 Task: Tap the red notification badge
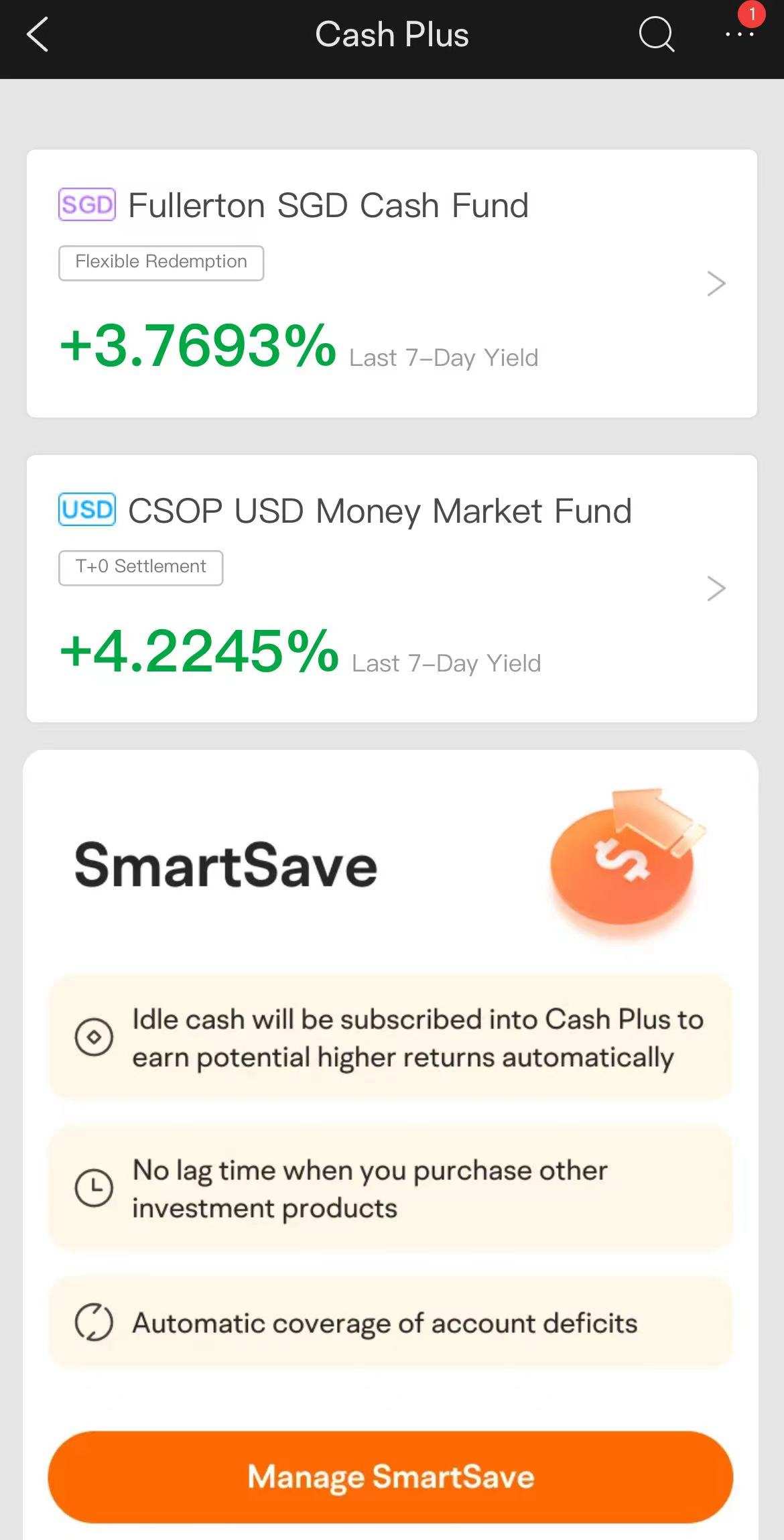[752, 14]
